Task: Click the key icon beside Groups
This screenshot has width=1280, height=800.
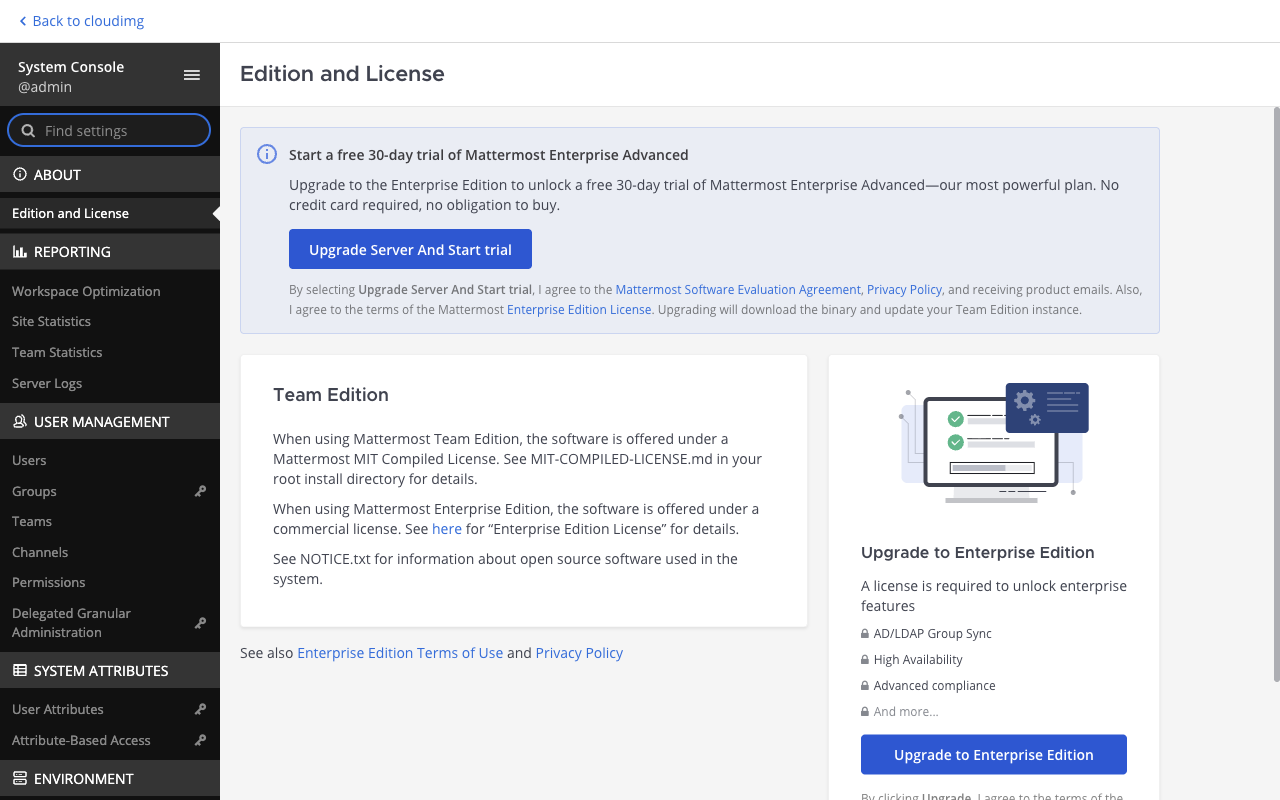Action: click(x=200, y=491)
